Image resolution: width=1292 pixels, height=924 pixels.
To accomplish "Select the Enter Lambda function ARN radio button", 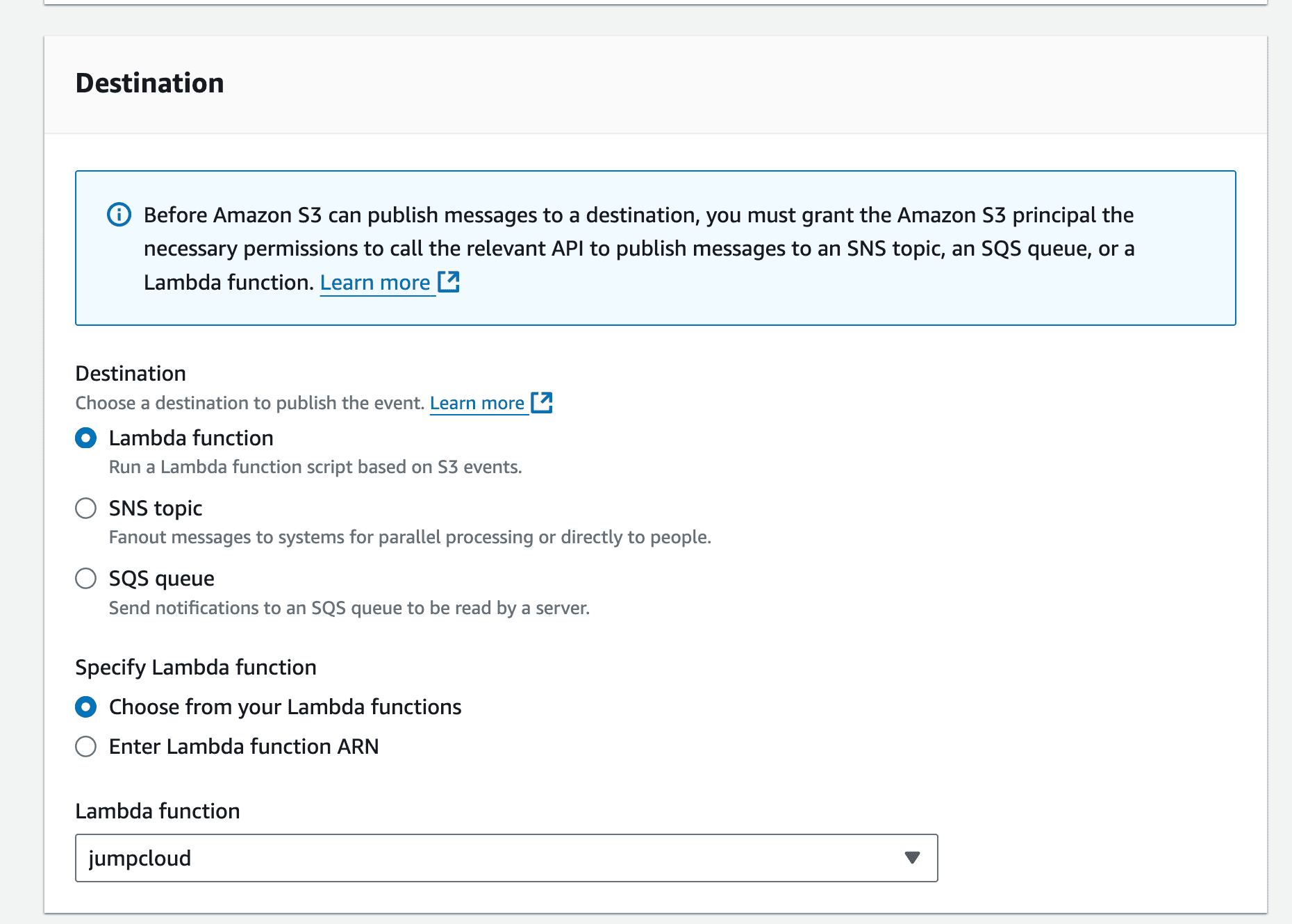I will (x=85, y=747).
